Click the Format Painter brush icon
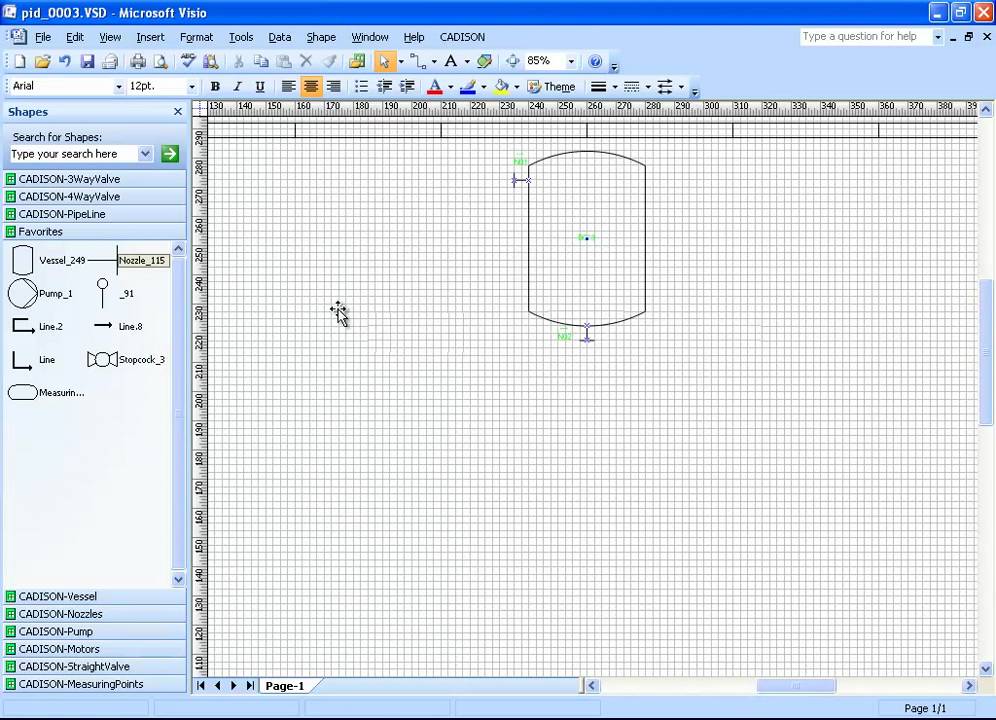The width and height of the screenshot is (996, 720). [329, 62]
